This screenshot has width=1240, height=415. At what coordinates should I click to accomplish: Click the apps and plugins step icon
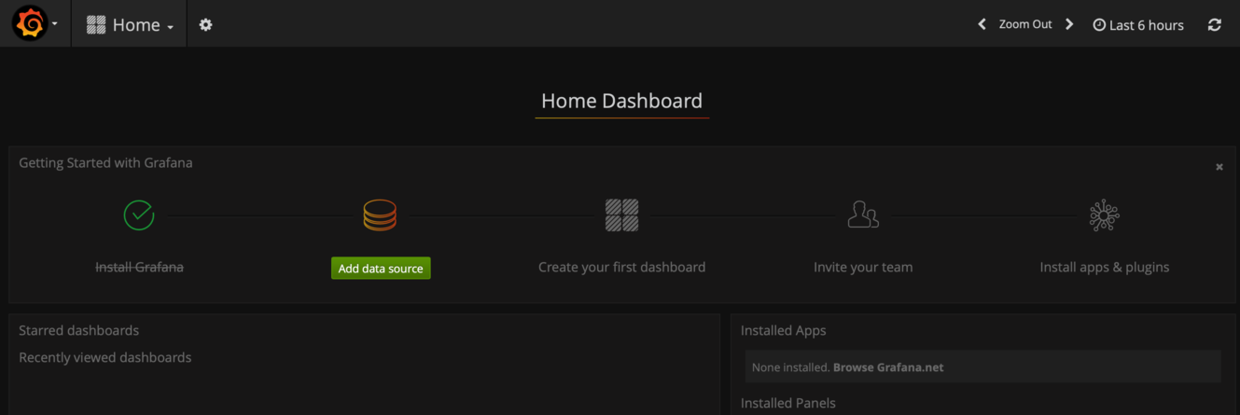point(1104,215)
